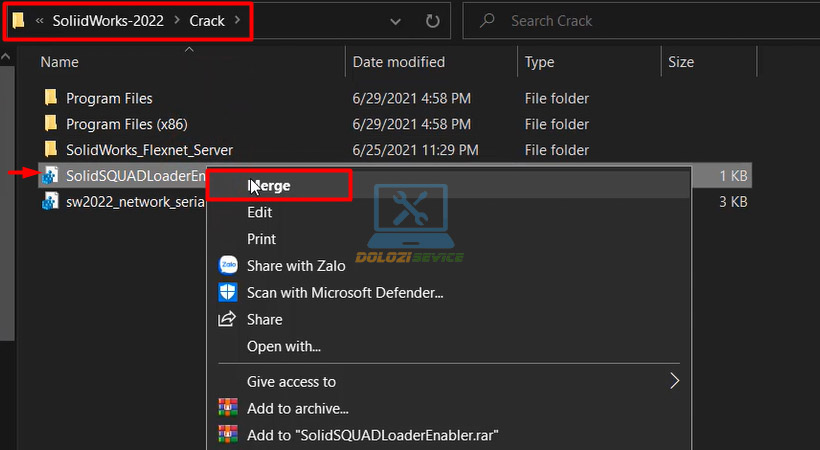This screenshot has height=450, width=820.
Task: Click WinRAR icon beside Add to SolidSQUADLoaderEnabler.rar
Action: [x=227, y=434]
